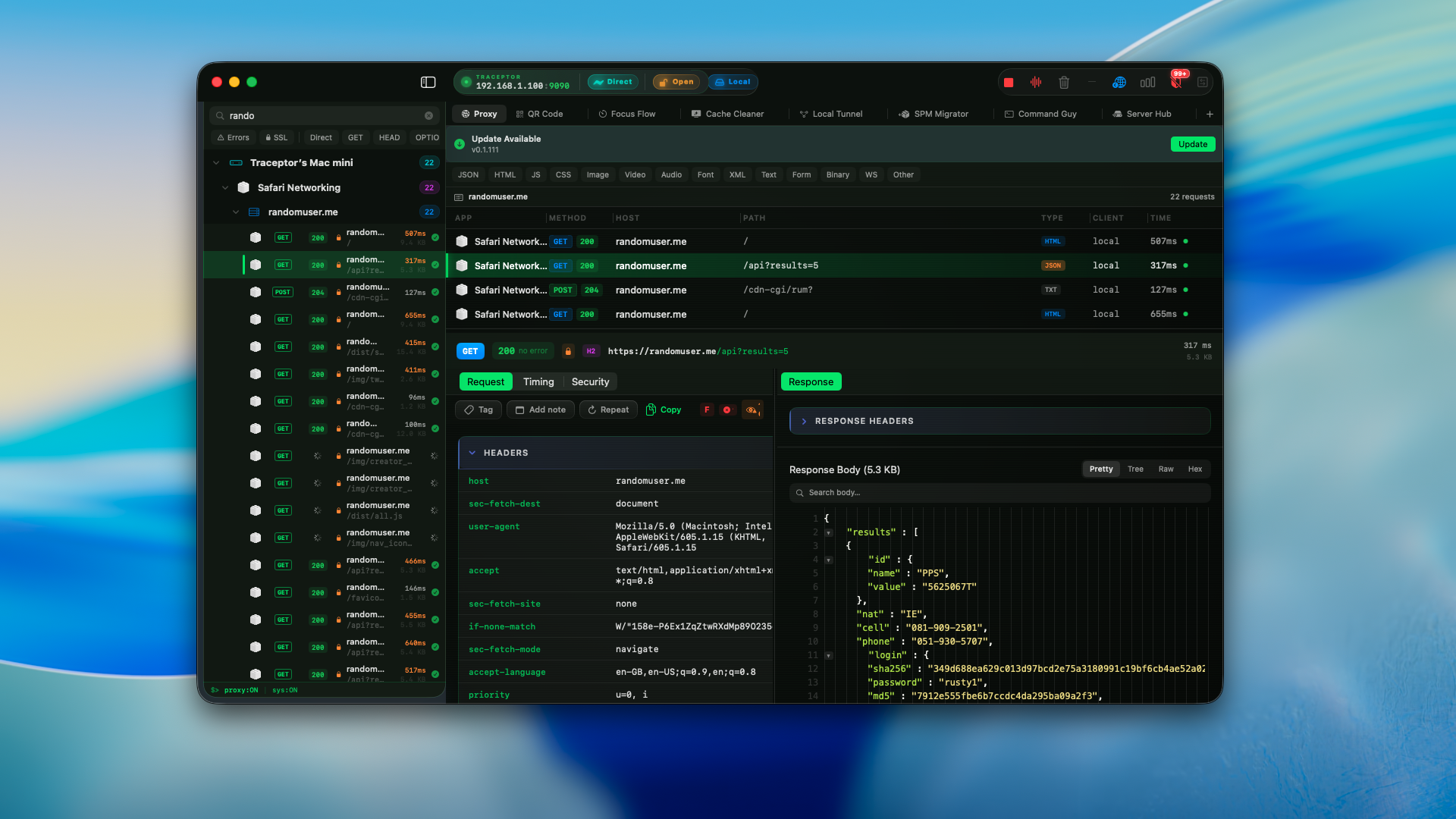Fold the JSON block at the login line
The height and width of the screenshot is (819, 1456).
coord(829,655)
